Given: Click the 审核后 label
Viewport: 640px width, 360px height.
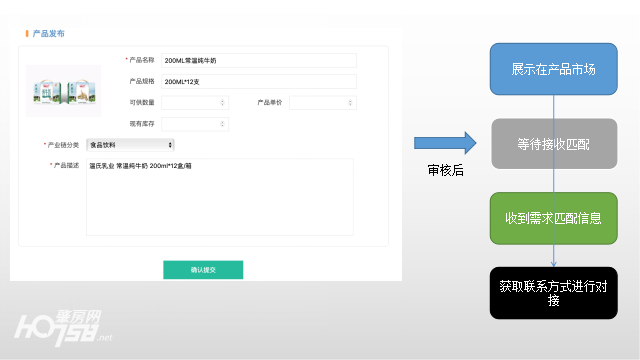Looking at the screenshot, I should pyautogui.click(x=445, y=170).
